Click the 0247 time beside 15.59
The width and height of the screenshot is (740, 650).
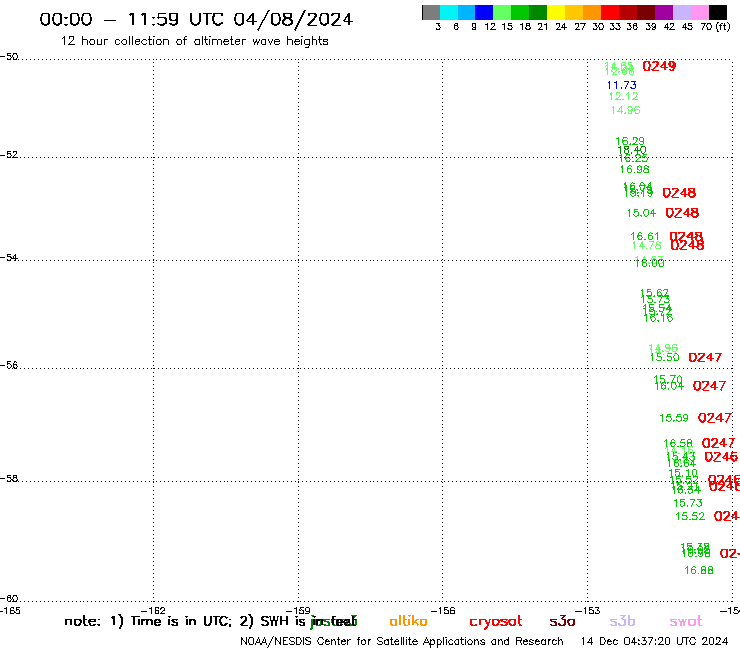pos(715,418)
